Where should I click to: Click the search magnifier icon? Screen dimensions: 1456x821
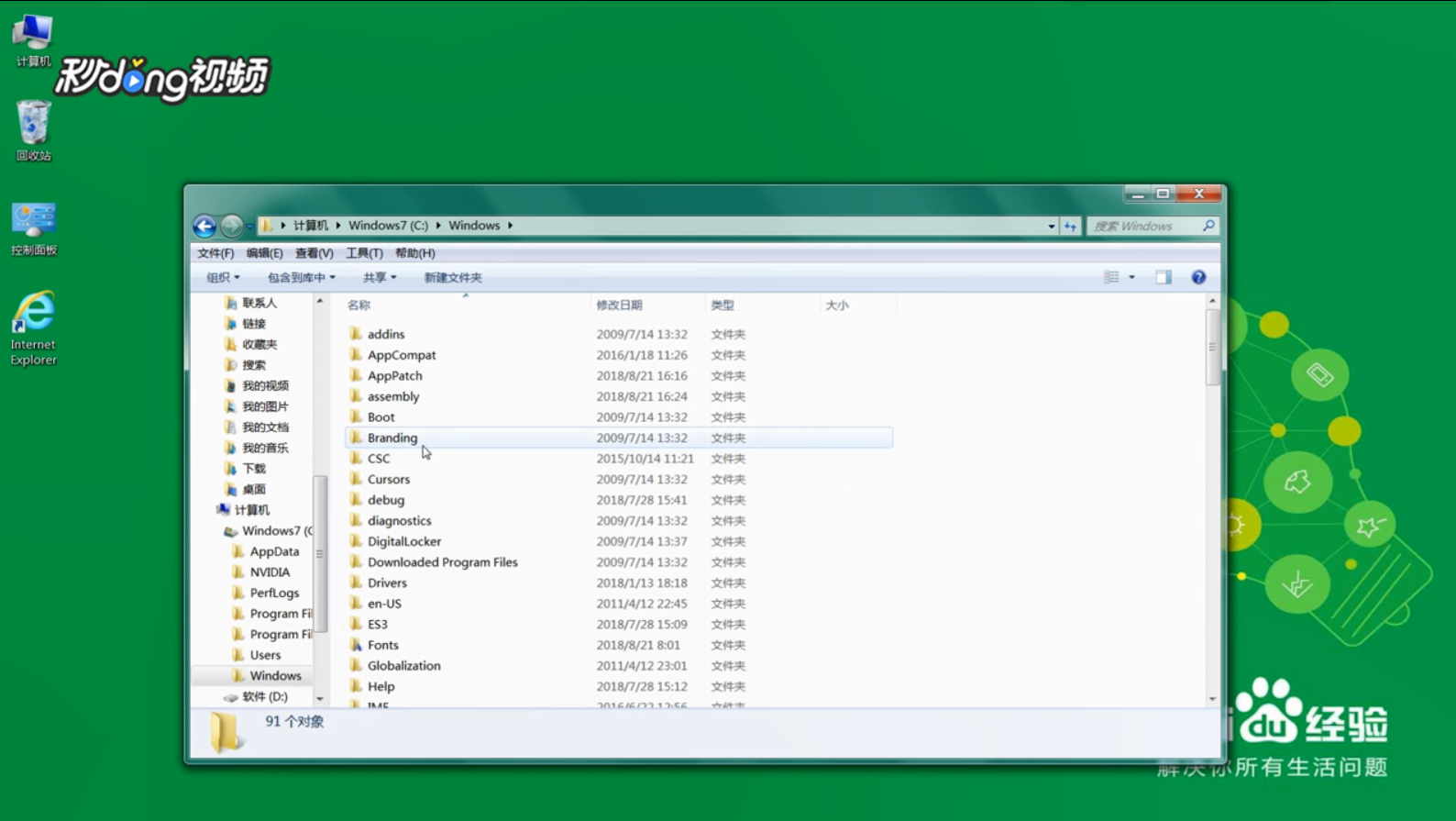coord(1208,226)
